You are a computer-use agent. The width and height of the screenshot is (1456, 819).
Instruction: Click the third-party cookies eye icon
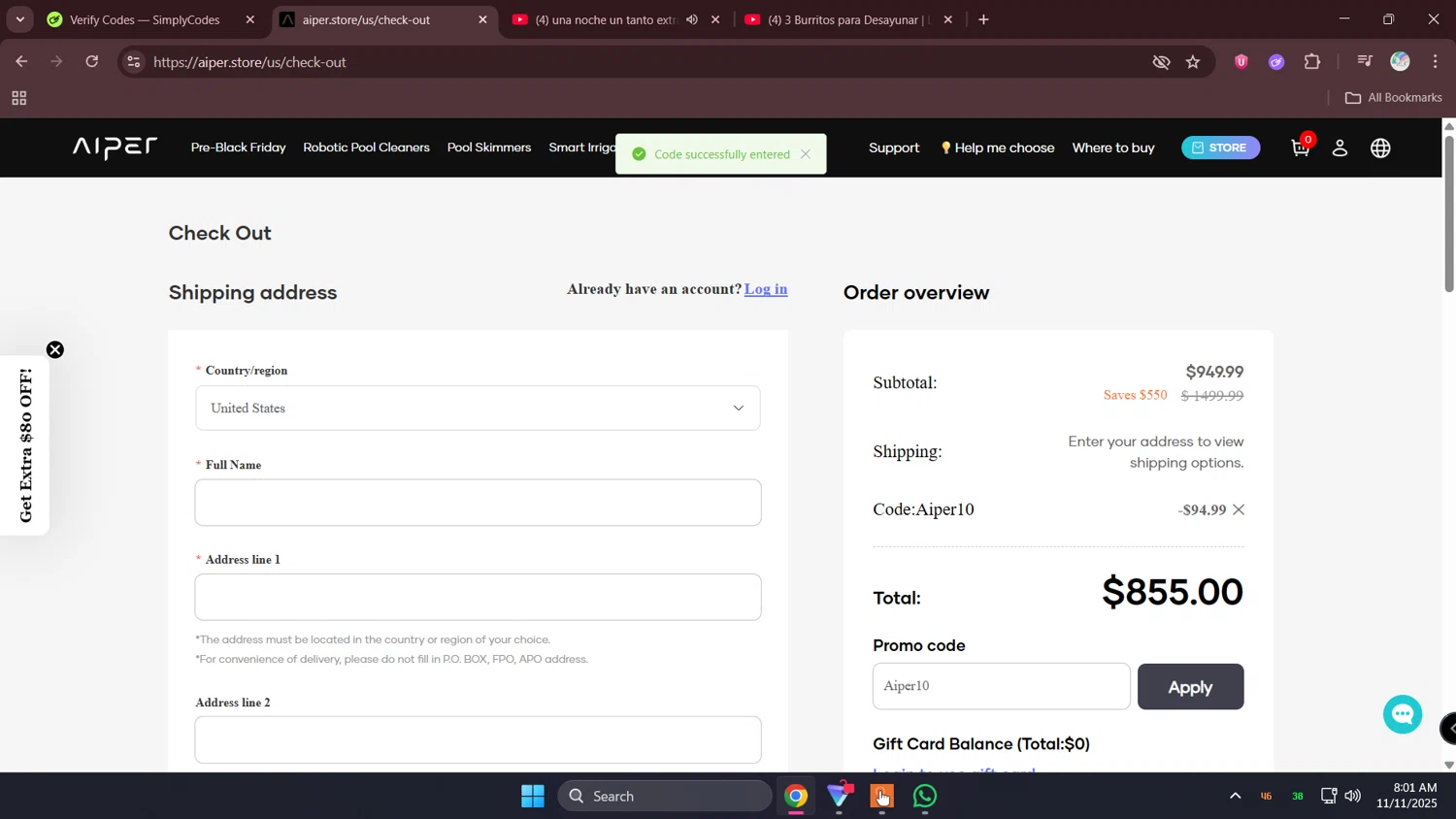tap(1161, 62)
